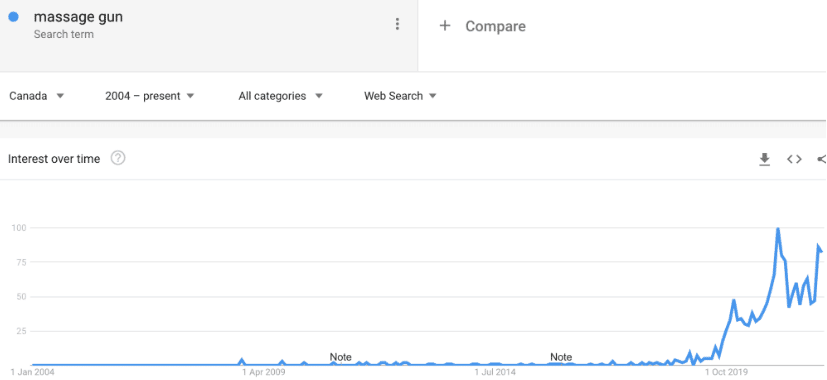Click the Note marker near 2011
This screenshot has width=827, height=380.
click(x=340, y=357)
